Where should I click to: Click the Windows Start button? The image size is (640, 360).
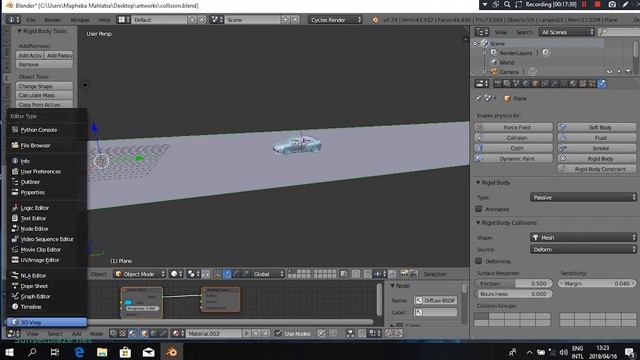coord(9,351)
